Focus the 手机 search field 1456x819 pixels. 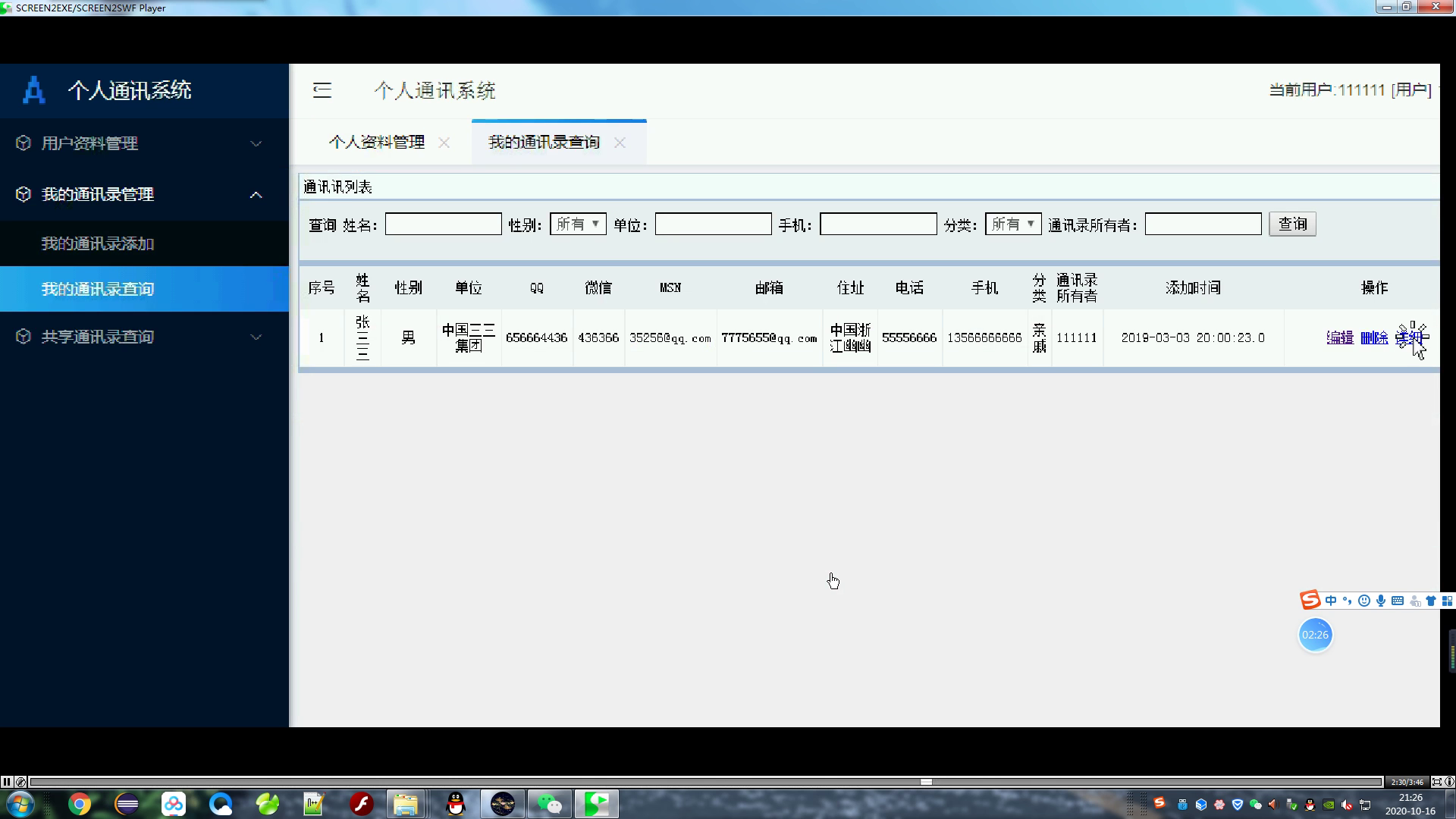[878, 224]
